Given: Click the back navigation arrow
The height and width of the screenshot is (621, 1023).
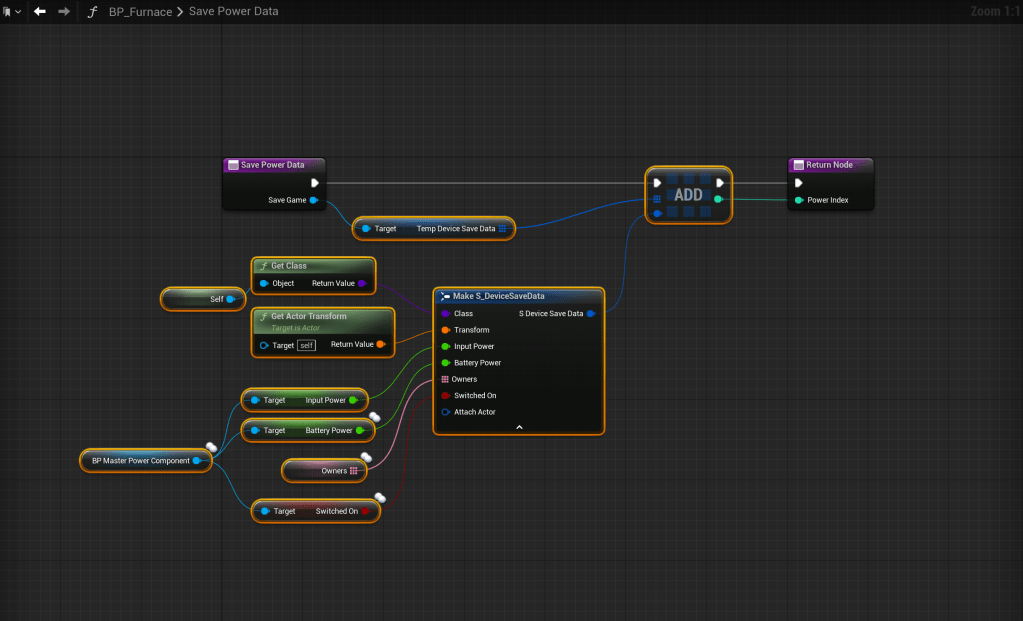Looking at the screenshot, I should pyautogui.click(x=40, y=11).
